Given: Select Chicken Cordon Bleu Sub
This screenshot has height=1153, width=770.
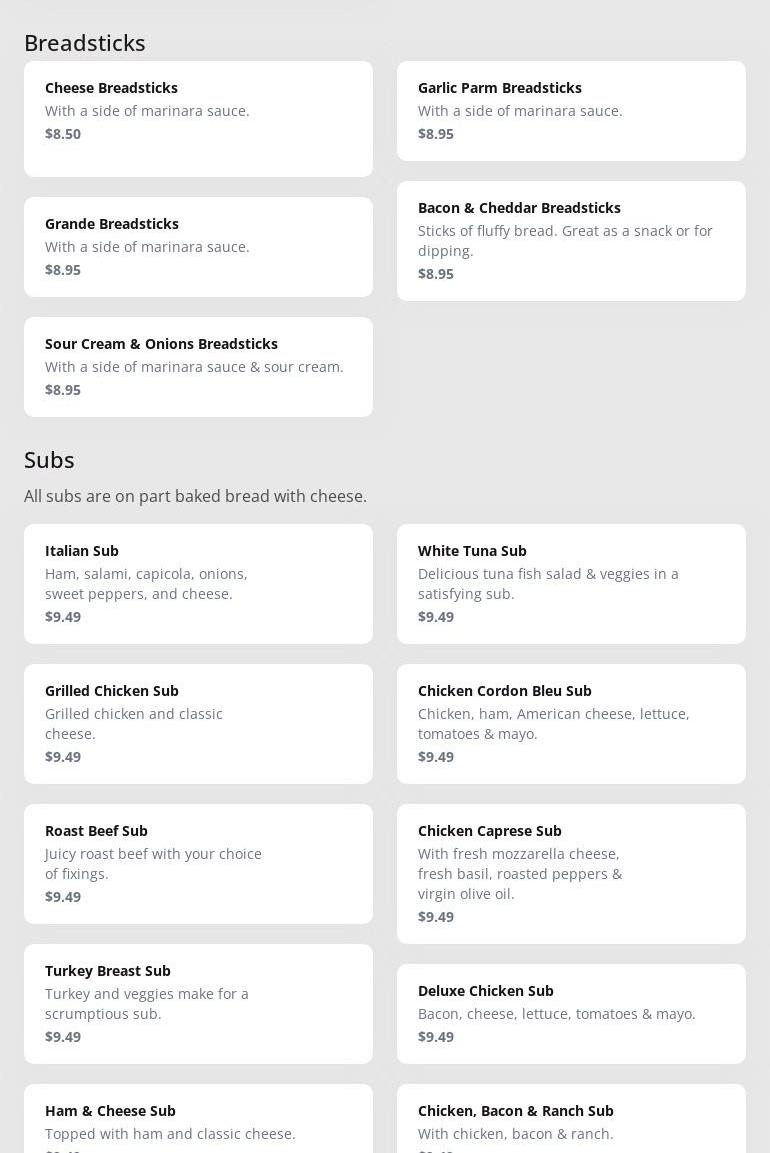Looking at the screenshot, I should coord(571,723).
